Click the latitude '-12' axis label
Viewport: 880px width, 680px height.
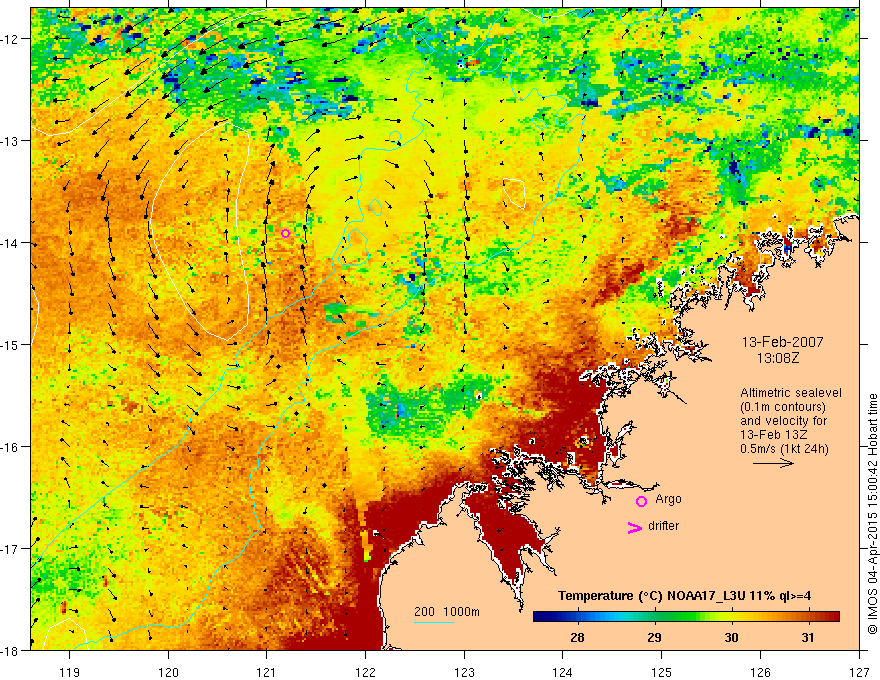(x=10, y=39)
